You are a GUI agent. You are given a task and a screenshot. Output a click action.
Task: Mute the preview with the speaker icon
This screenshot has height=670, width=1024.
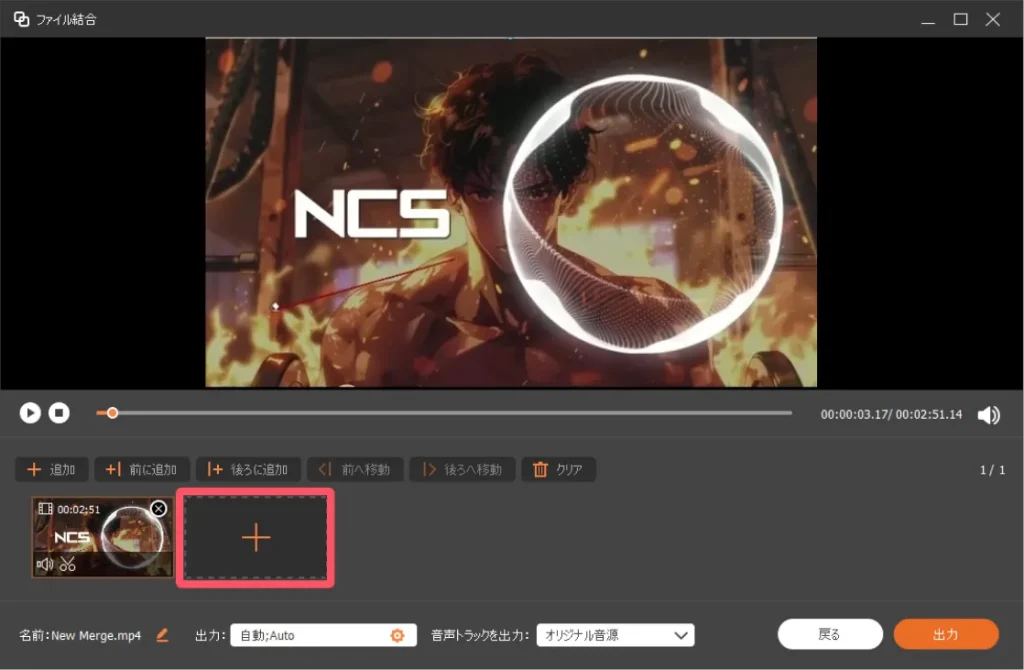[988, 415]
